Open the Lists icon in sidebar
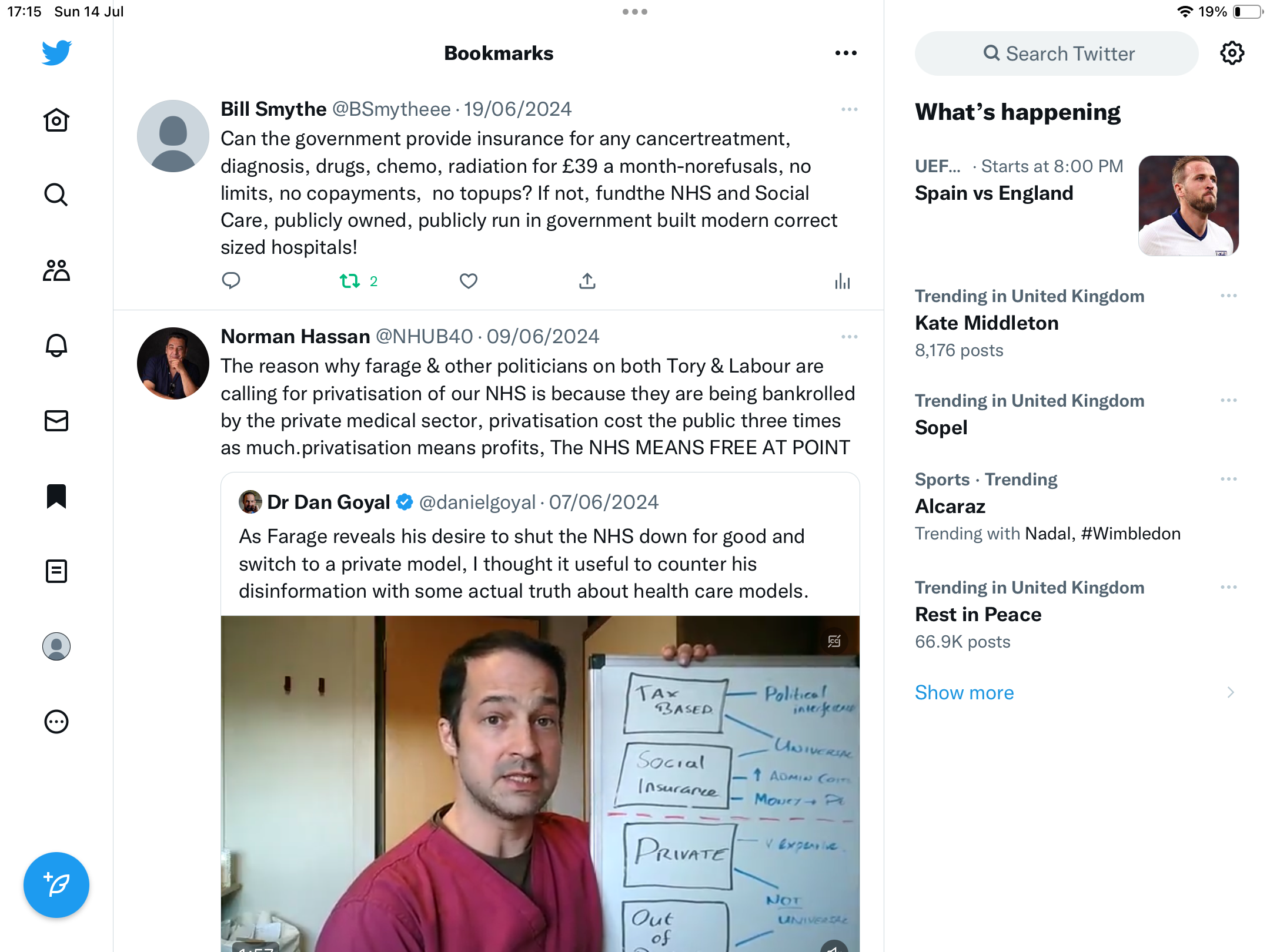 click(56, 571)
